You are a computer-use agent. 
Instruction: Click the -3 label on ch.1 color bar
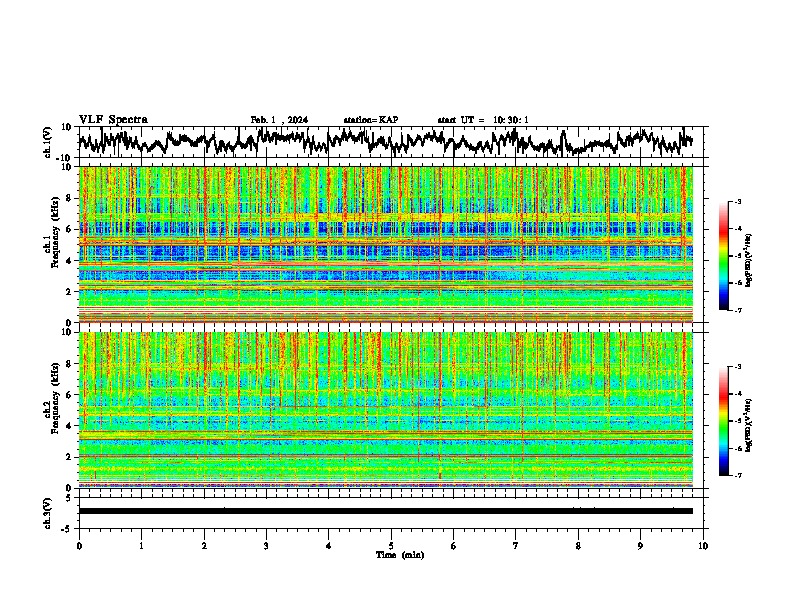coord(737,201)
